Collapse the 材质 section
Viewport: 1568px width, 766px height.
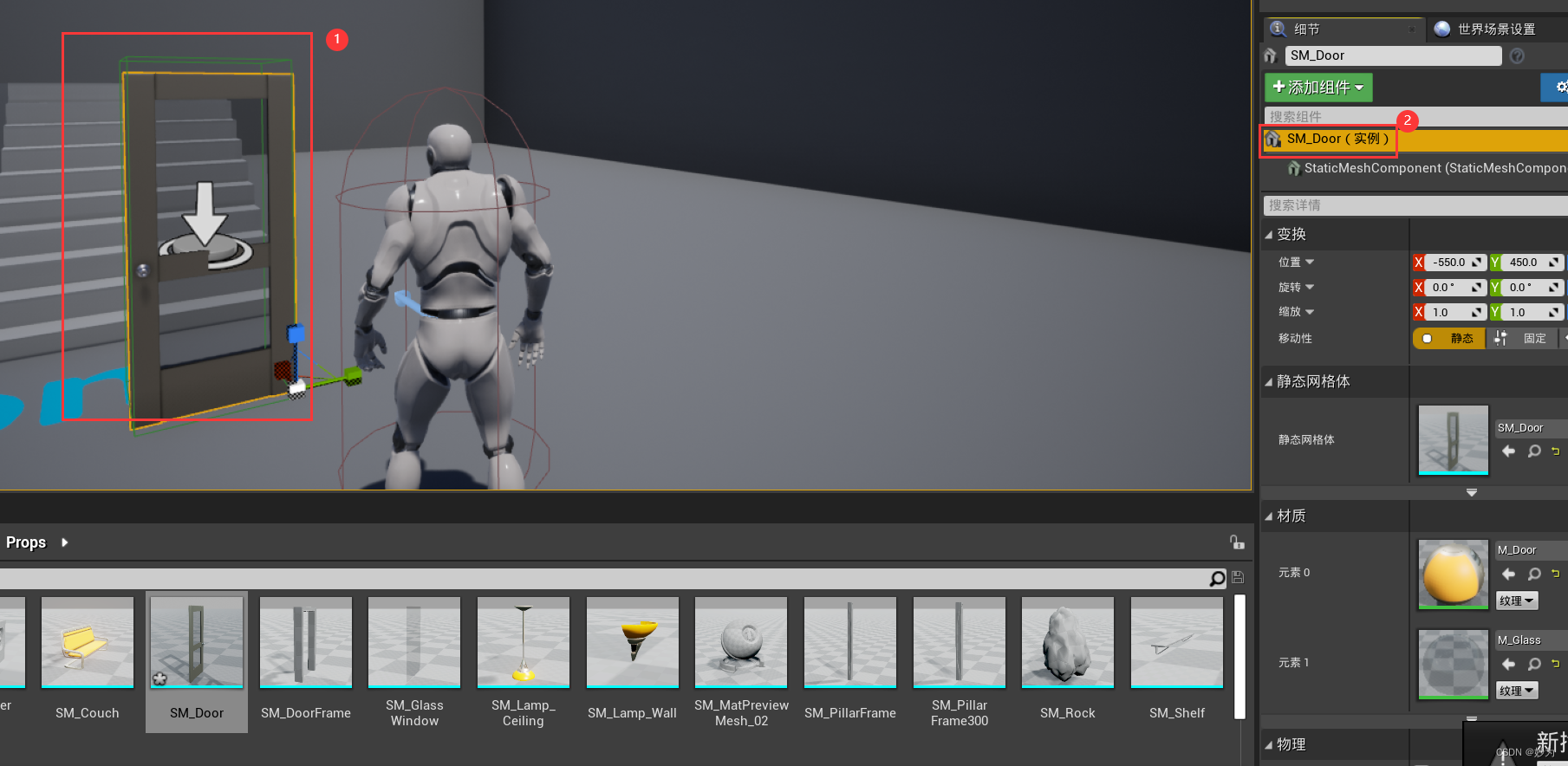click(1269, 516)
